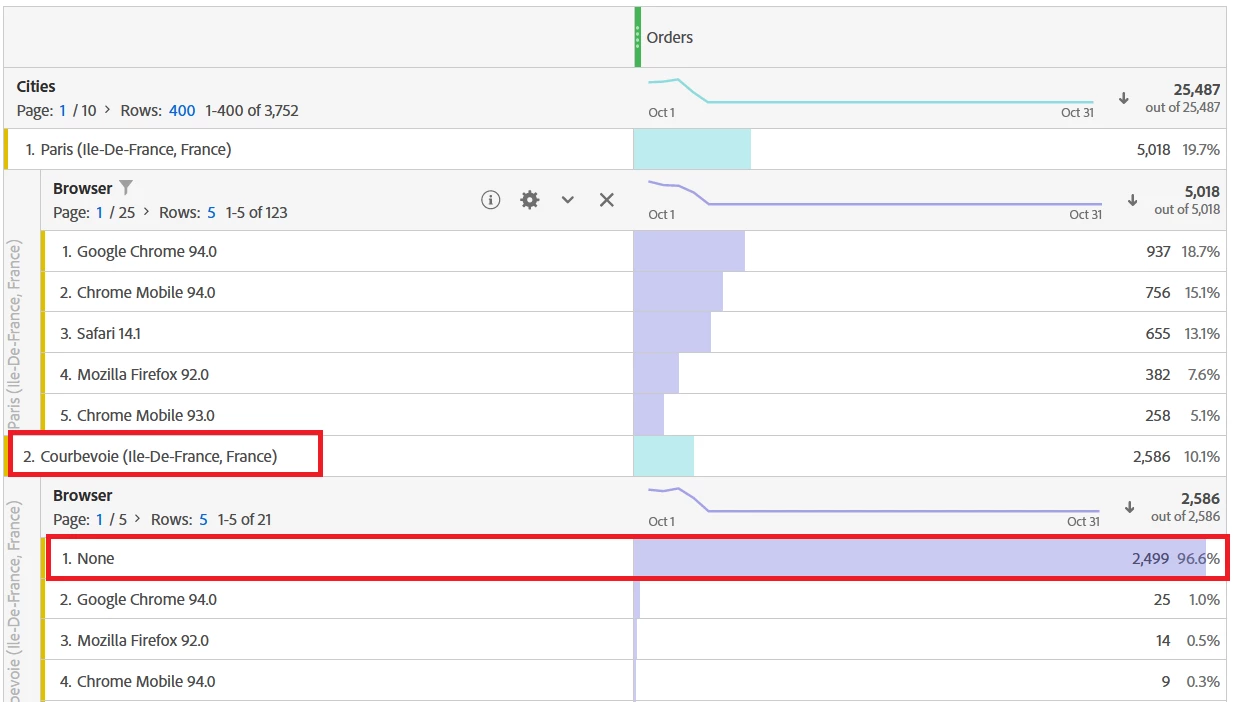1234x702 pixels.
Task: Select Chrome Mobile 93.0 row
Action: 634,415
